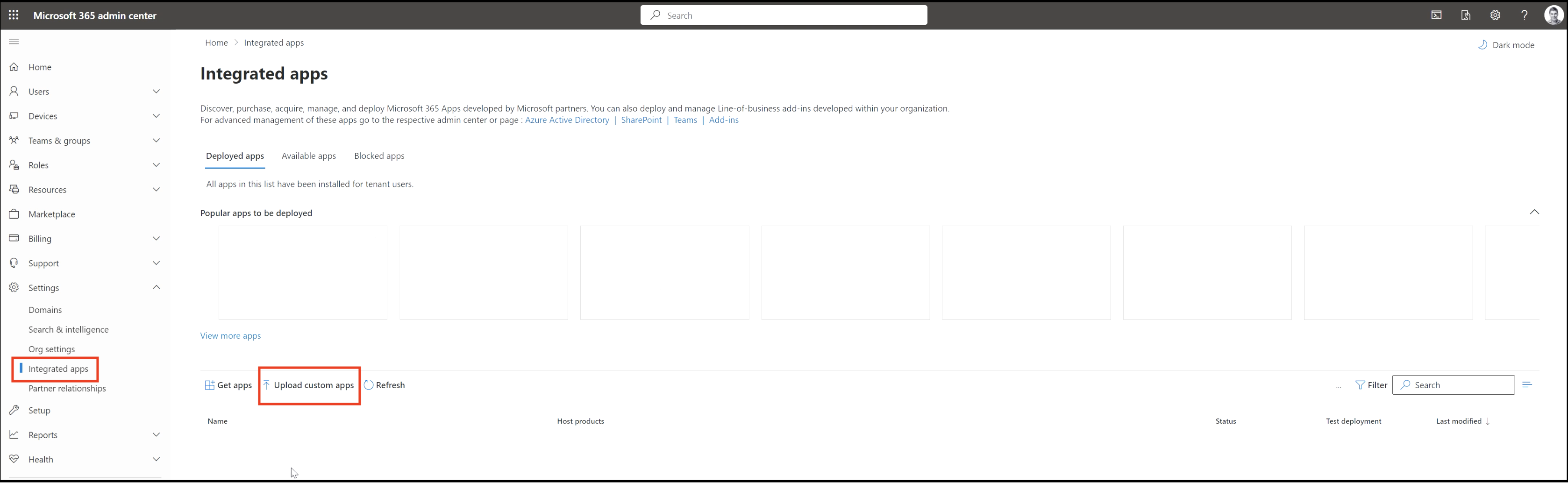Click the Health heart icon
This screenshot has height=483, width=1568.
[x=14, y=459]
